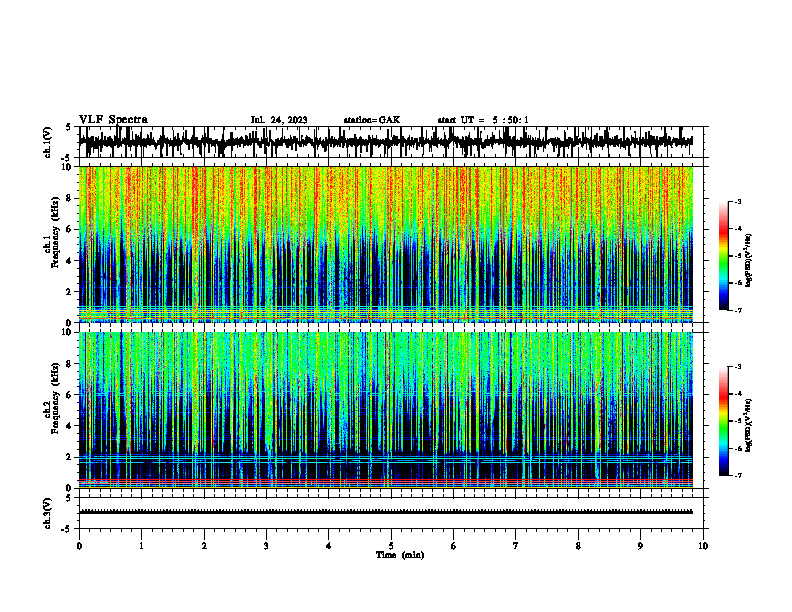The width and height of the screenshot is (792, 612).
Task: Click the 0 minute tick label
Action: [x=79, y=546]
